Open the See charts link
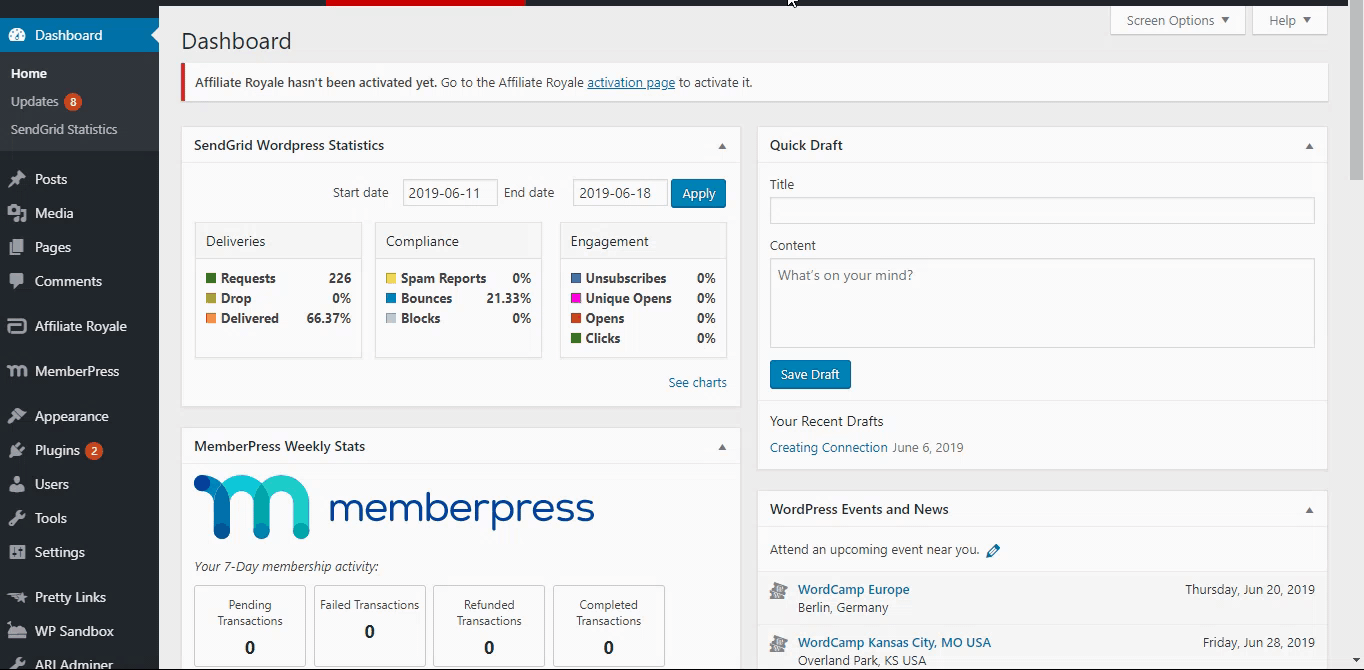Screen dimensions: 1364x670 tap(697, 382)
